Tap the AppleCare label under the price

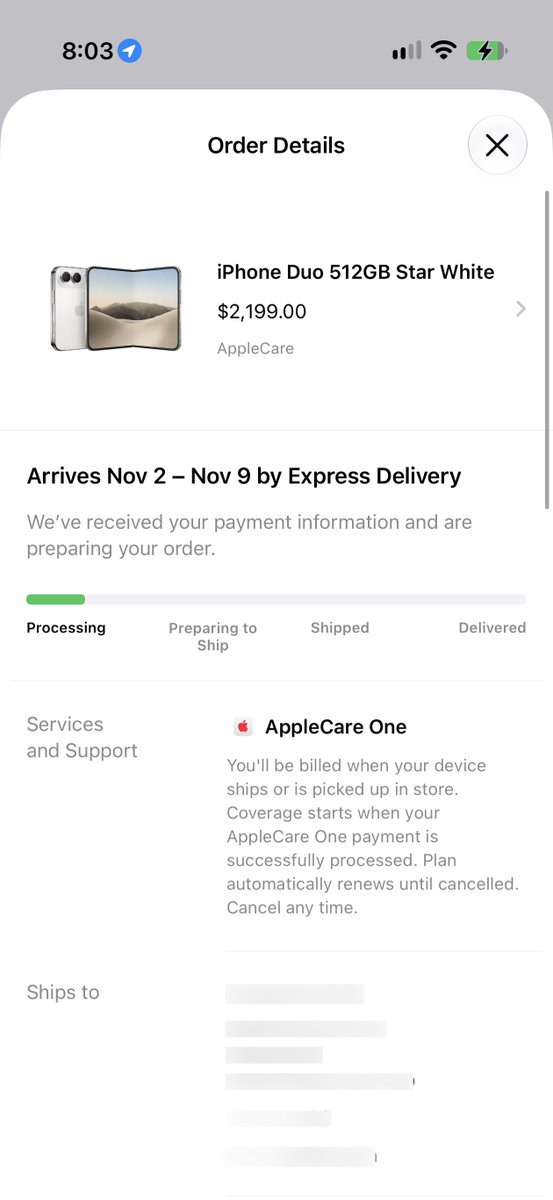click(x=255, y=349)
